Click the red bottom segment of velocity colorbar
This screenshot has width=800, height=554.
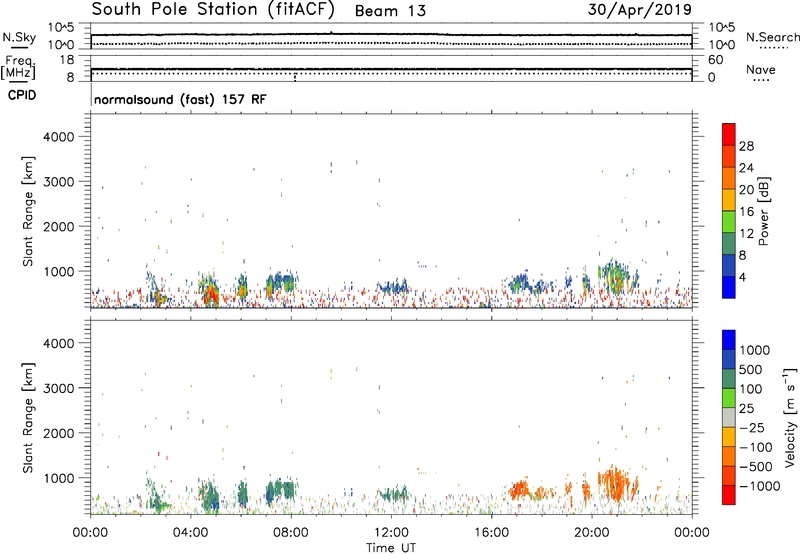tap(729, 495)
